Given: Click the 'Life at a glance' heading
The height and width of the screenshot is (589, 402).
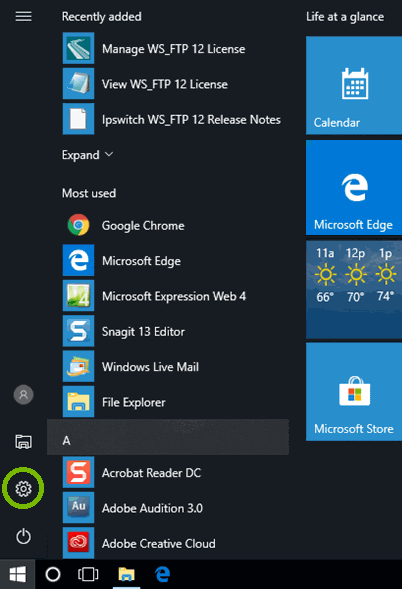Looking at the screenshot, I should [x=345, y=17].
